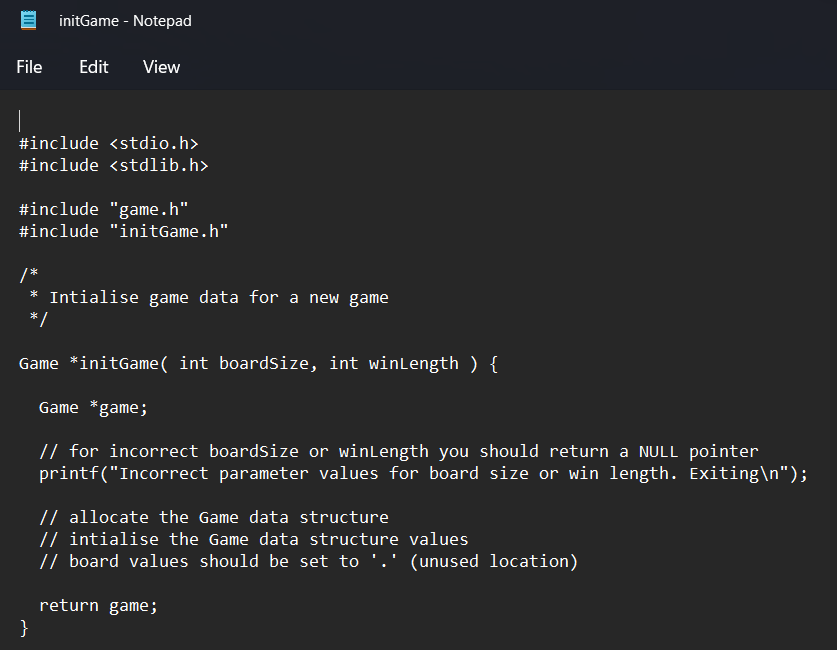The height and width of the screenshot is (650, 837).
Task: Click the 'return game;' line
Action: [98, 605]
